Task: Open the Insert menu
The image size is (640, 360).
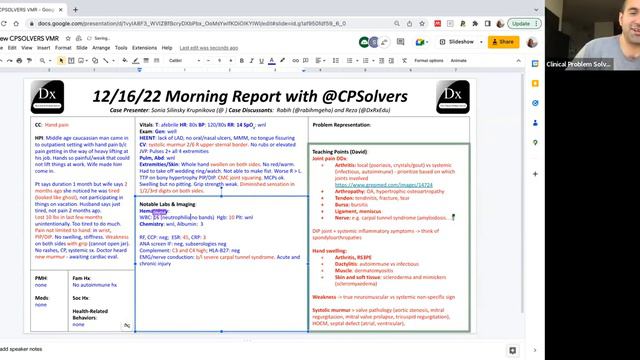Action: point(44,48)
